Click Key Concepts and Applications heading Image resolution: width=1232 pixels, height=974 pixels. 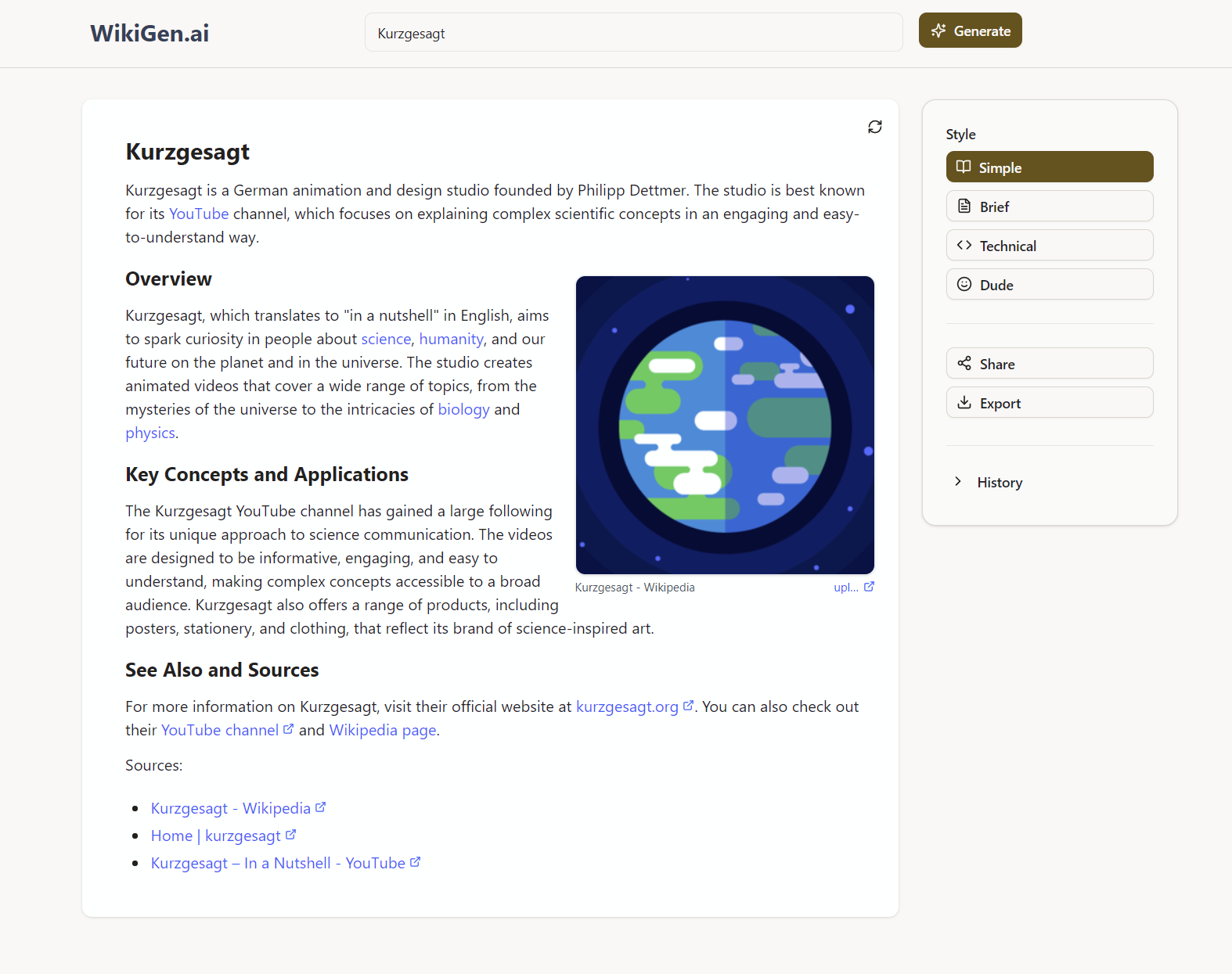click(x=267, y=475)
